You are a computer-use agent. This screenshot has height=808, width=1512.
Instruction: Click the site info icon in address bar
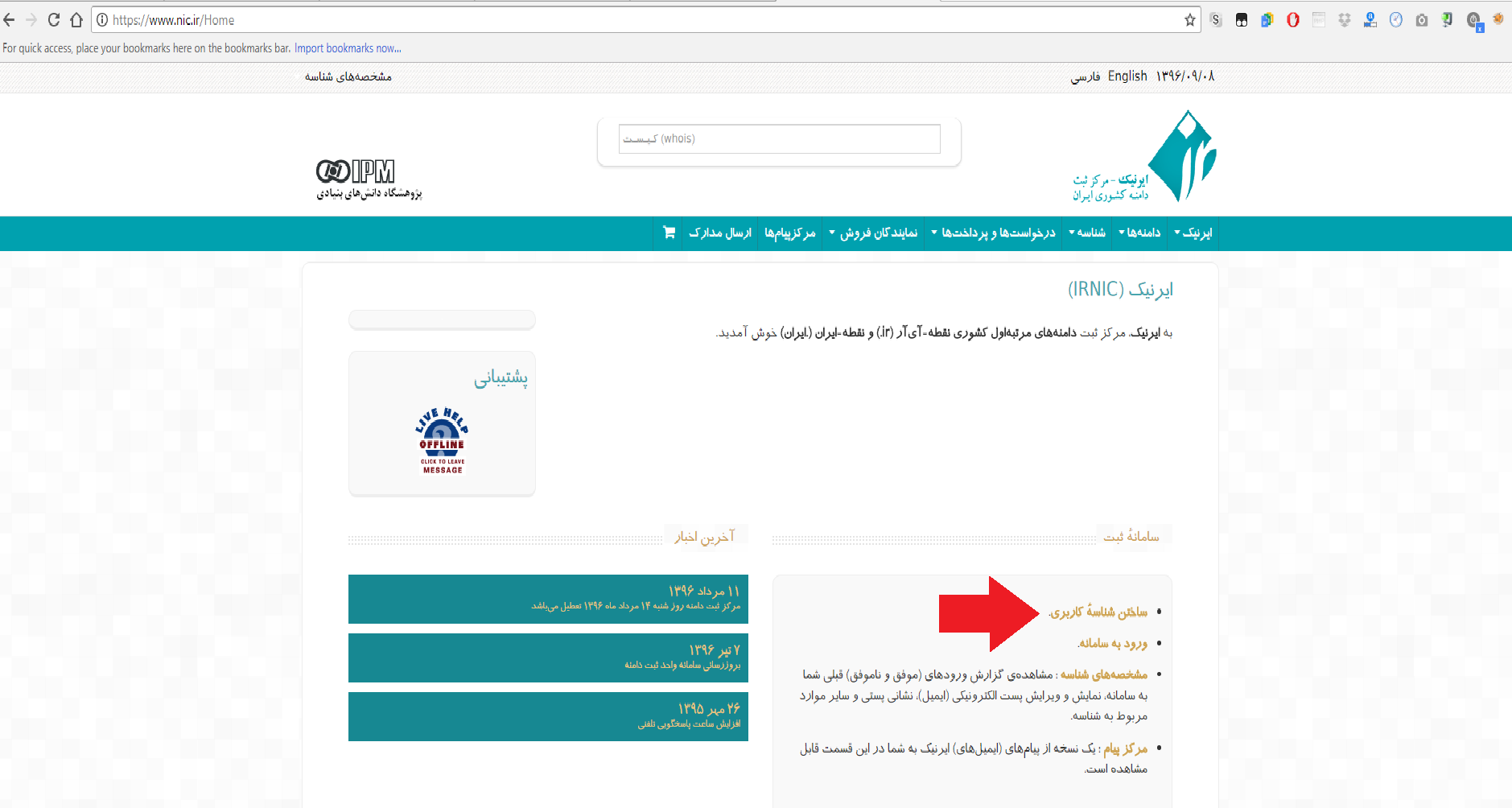(102, 20)
